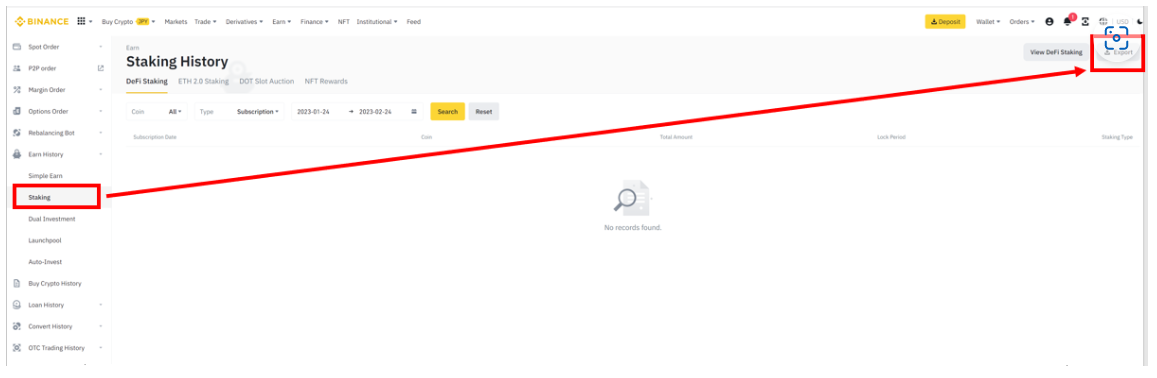Switch to the ETH 2.0 Staking tab
Viewport: 1157px width, 378px height.
point(204,81)
